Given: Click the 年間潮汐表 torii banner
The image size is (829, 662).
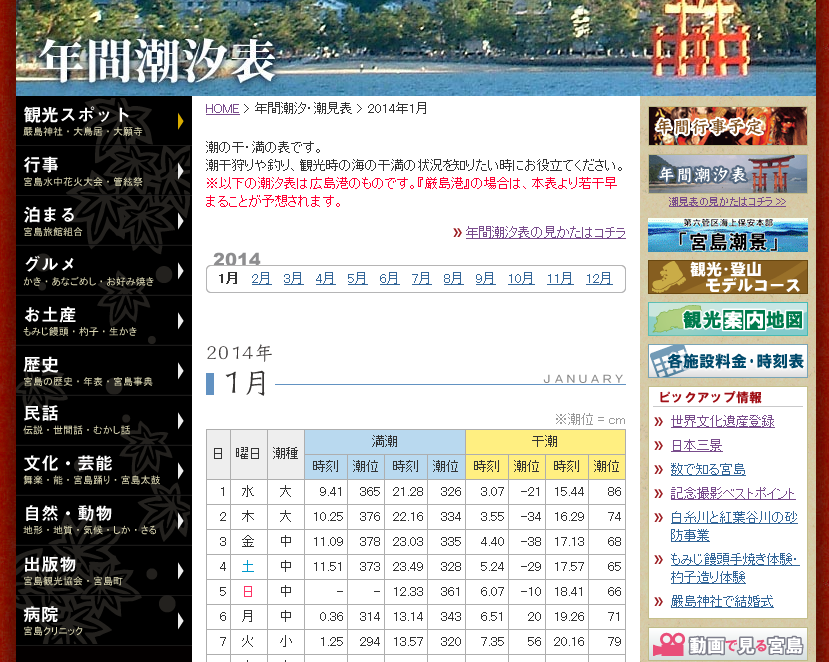Looking at the screenshot, I should (x=727, y=174).
